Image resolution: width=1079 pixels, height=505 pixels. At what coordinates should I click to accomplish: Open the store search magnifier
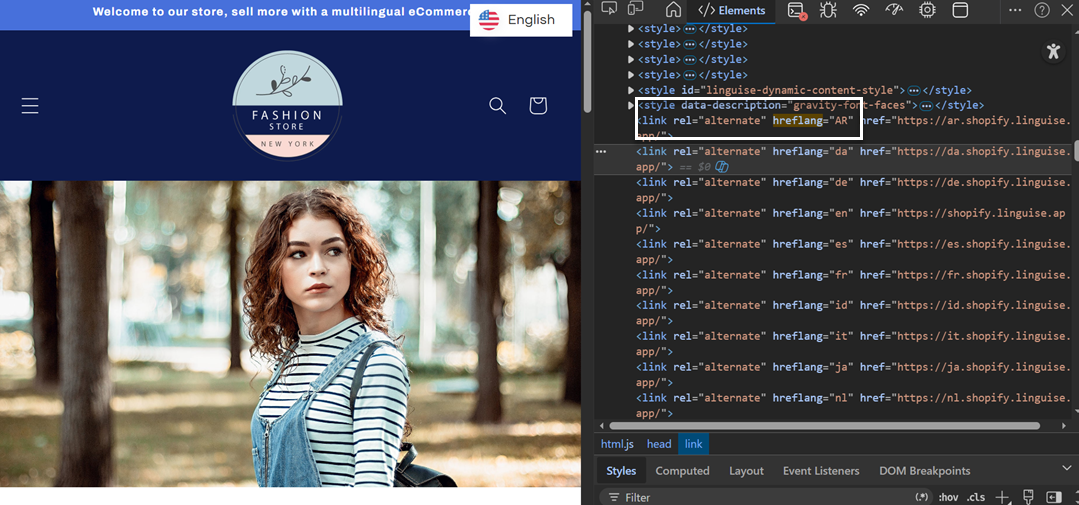498,105
